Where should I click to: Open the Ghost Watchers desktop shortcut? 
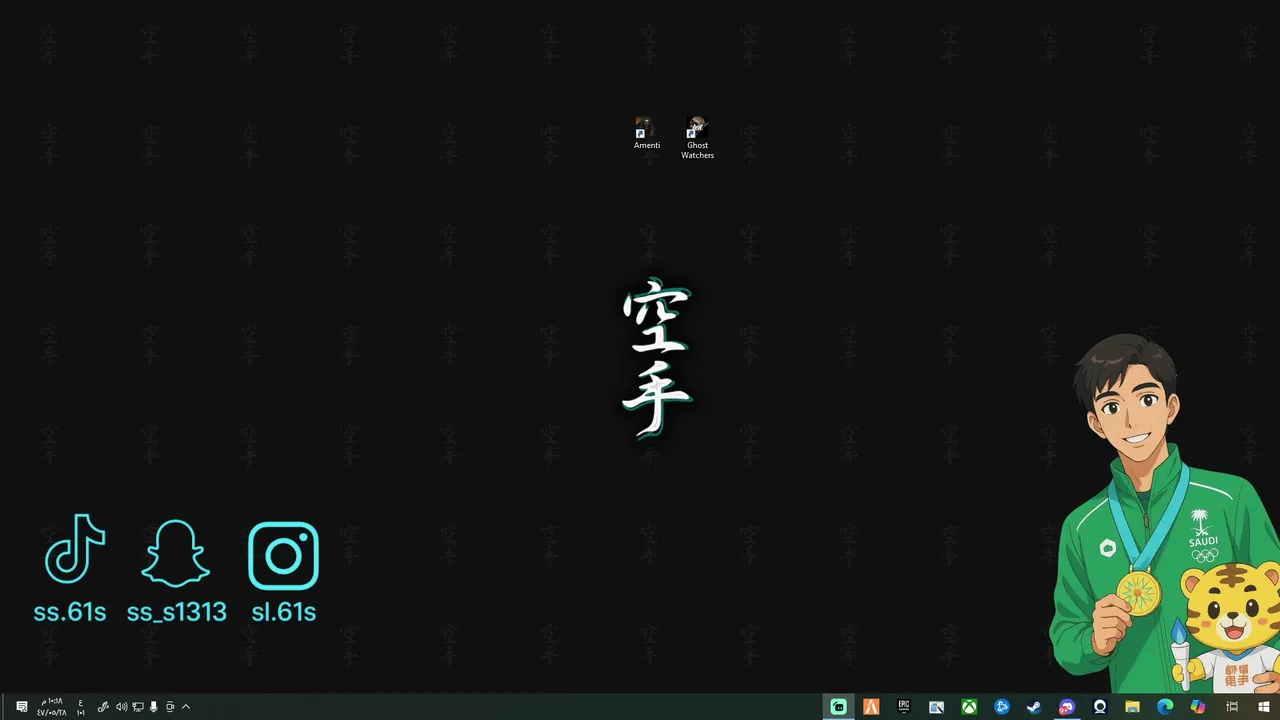pos(697,138)
